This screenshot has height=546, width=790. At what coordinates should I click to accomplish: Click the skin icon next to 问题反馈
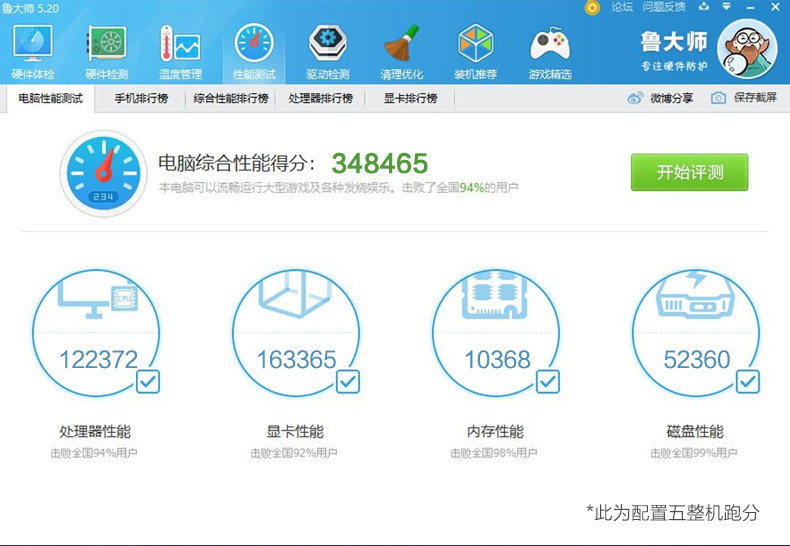[704, 7]
